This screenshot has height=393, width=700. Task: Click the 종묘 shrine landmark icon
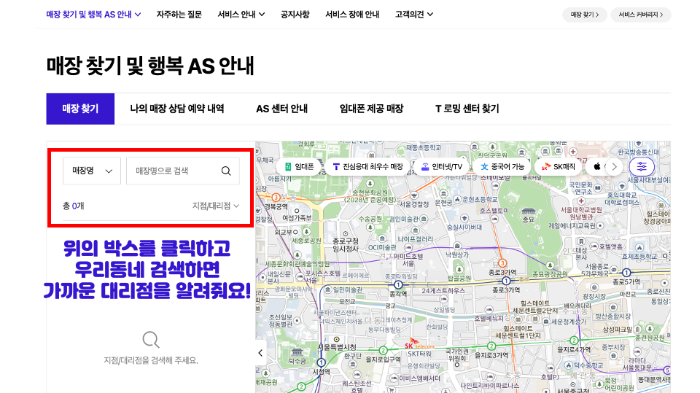tap(528, 211)
